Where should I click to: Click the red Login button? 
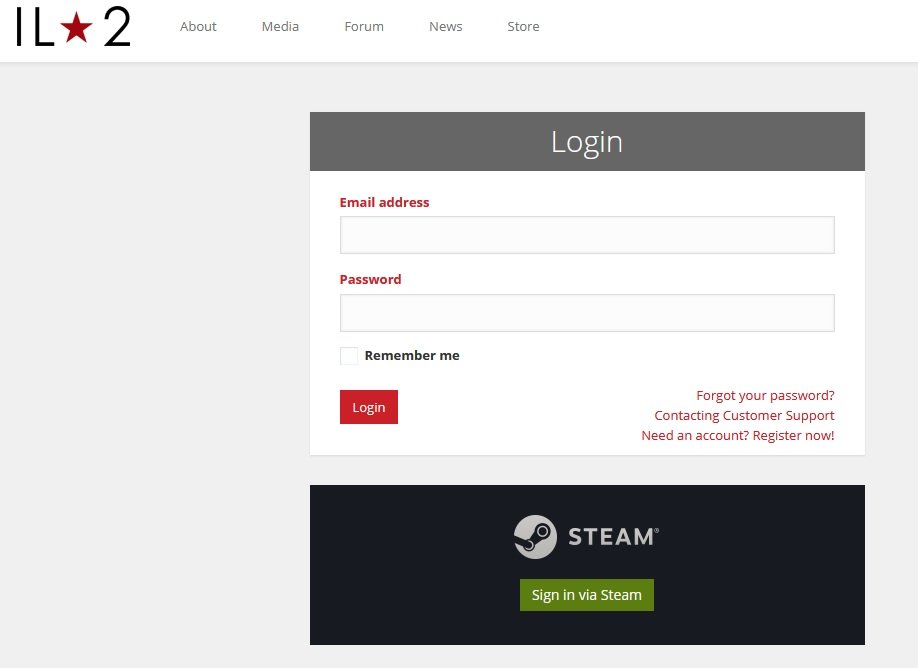368,407
